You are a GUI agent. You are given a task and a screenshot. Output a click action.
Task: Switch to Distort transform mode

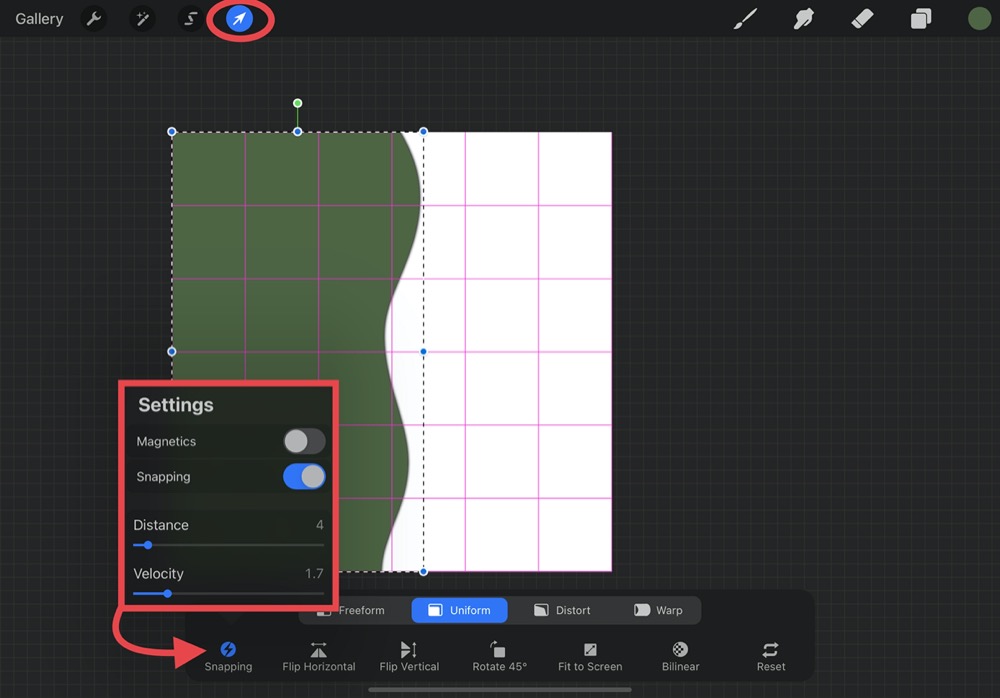pyautogui.click(x=562, y=610)
